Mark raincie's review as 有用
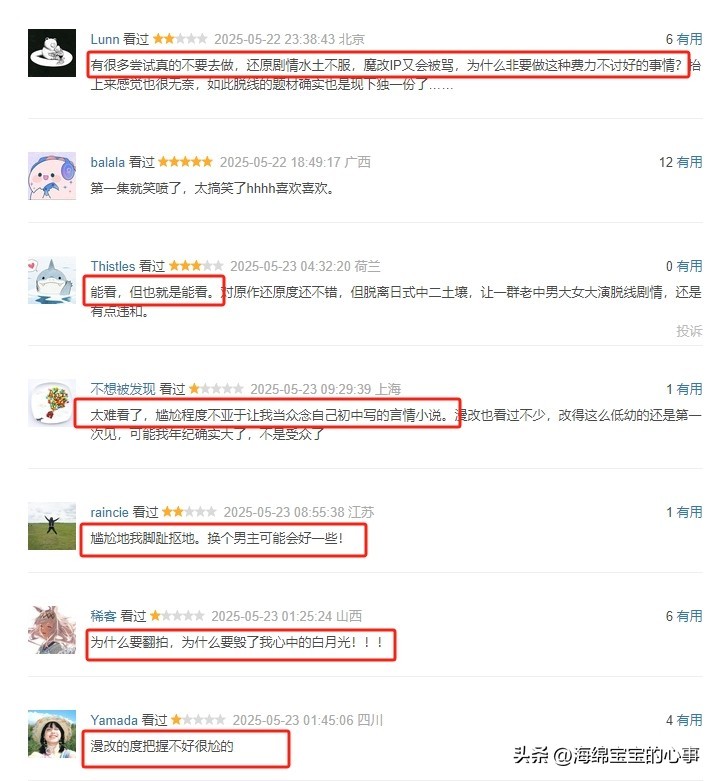The height and width of the screenshot is (781, 716). coord(689,512)
